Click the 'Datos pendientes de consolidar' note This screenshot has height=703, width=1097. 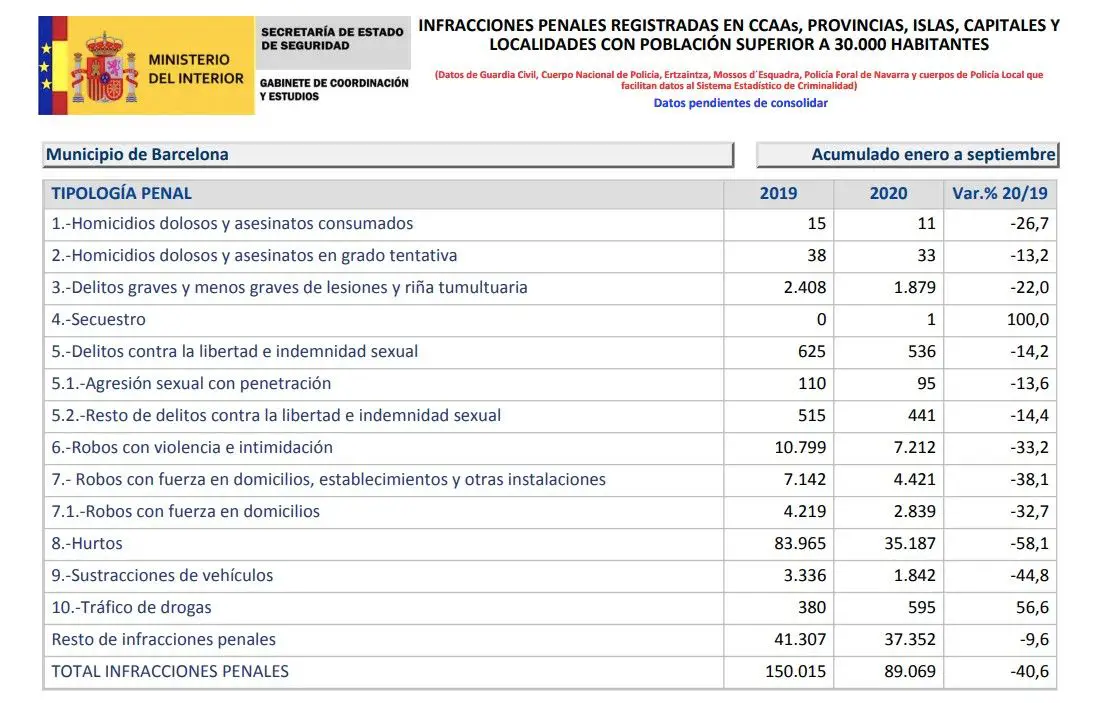740,103
